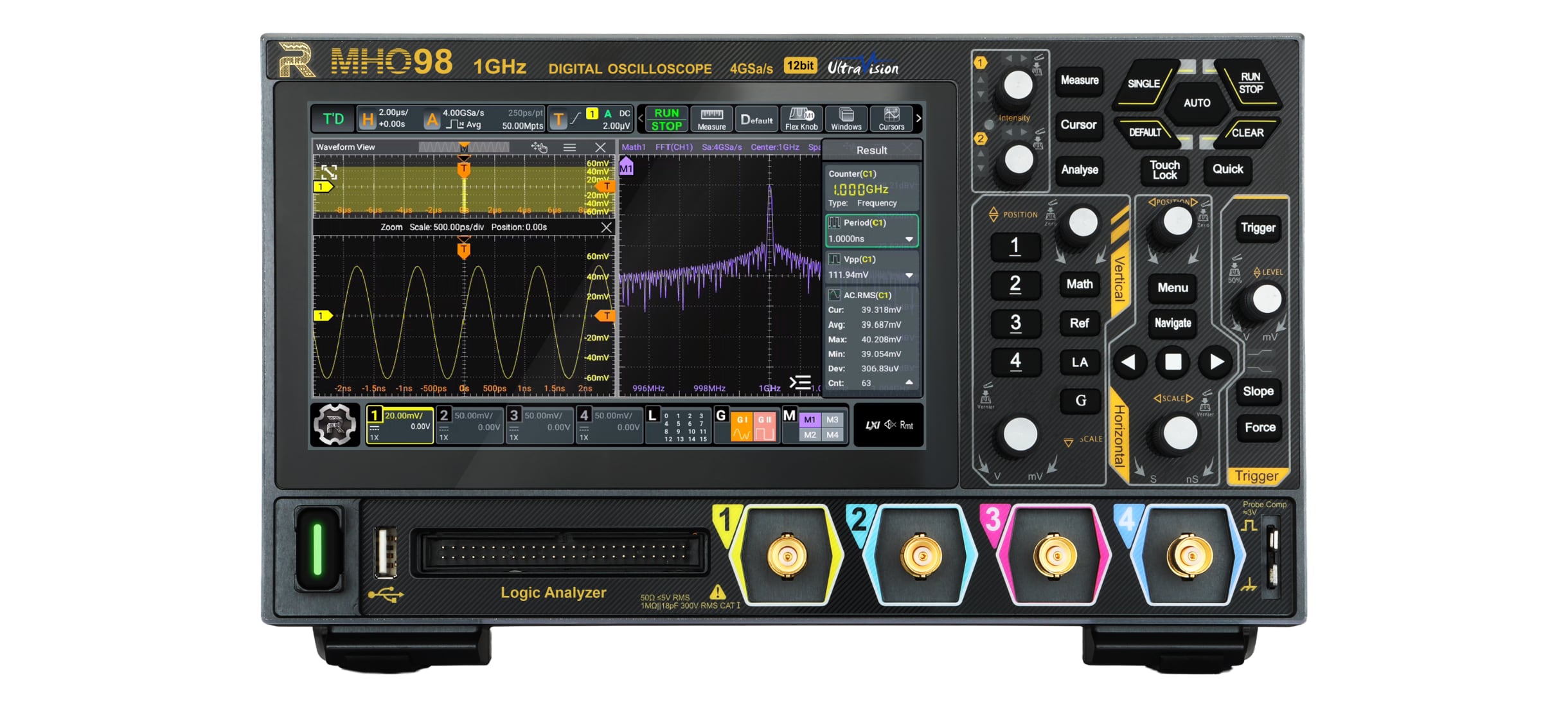Select the GII square generator icon

[x=765, y=426]
